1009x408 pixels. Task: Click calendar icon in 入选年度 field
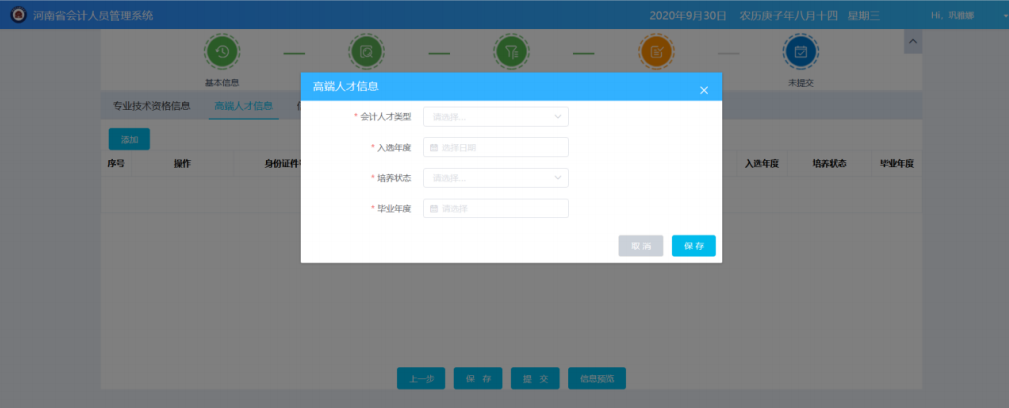pos(434,147)
